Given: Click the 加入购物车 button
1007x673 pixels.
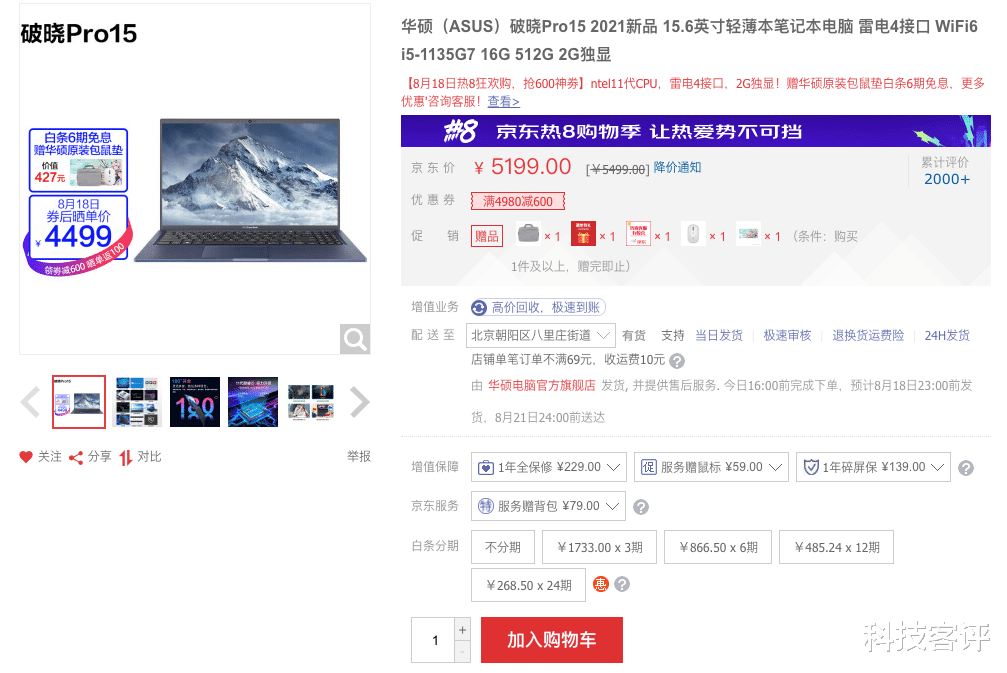Looking at the screenshot, I should [552, 640].
